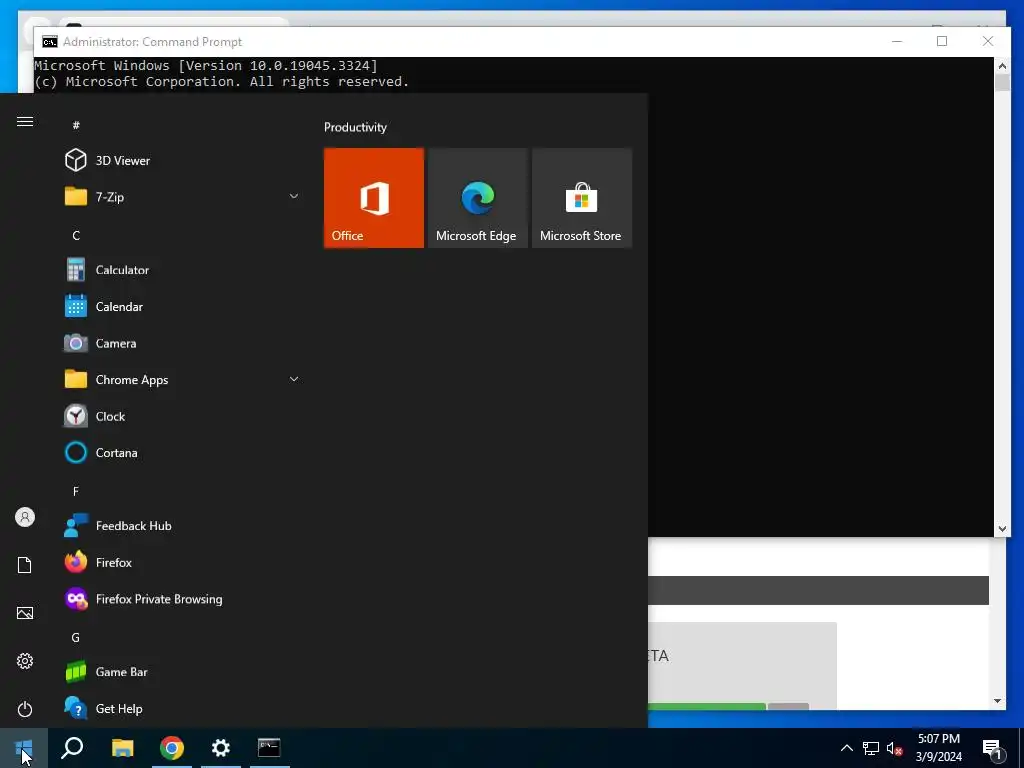Image resolution: width=1024 pixels, height=768 pixels.
Task: Click the Command Prompt scrollbar down arrow
Action: click(x=1002, y=529)
